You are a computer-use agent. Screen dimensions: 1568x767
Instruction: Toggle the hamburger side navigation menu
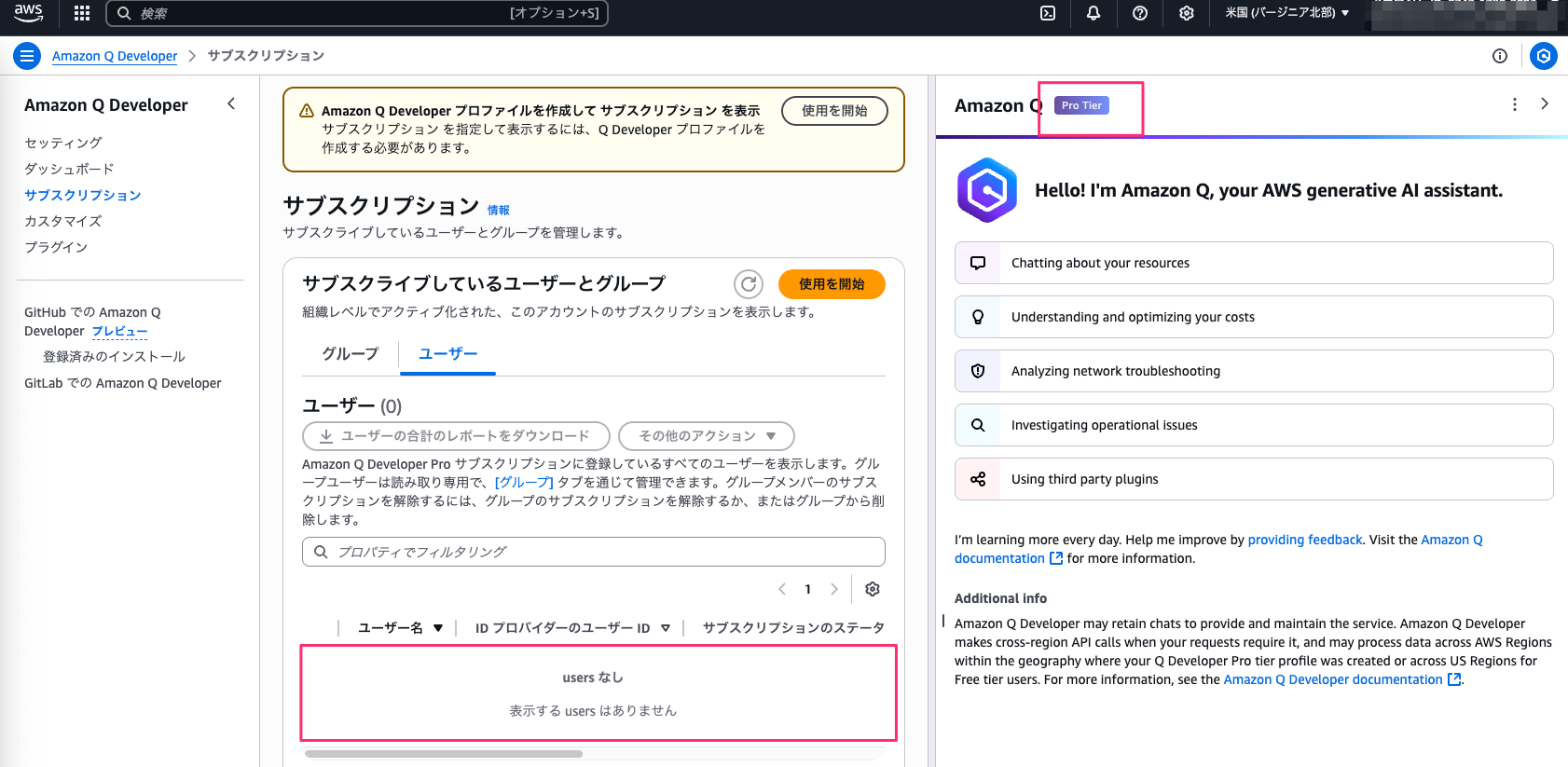tap(27, 56)
